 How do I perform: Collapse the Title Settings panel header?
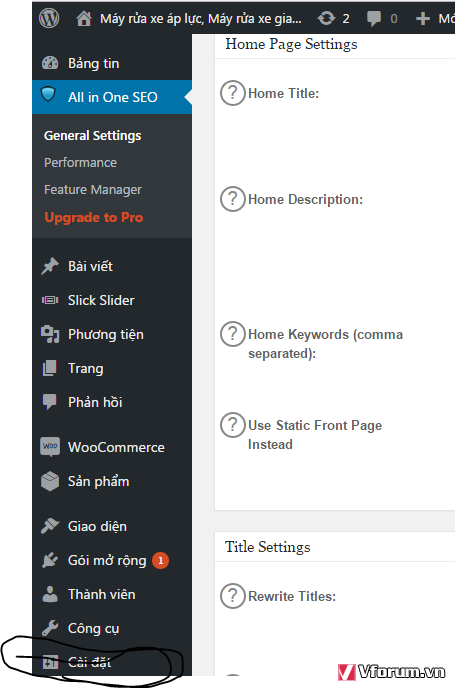335,547
